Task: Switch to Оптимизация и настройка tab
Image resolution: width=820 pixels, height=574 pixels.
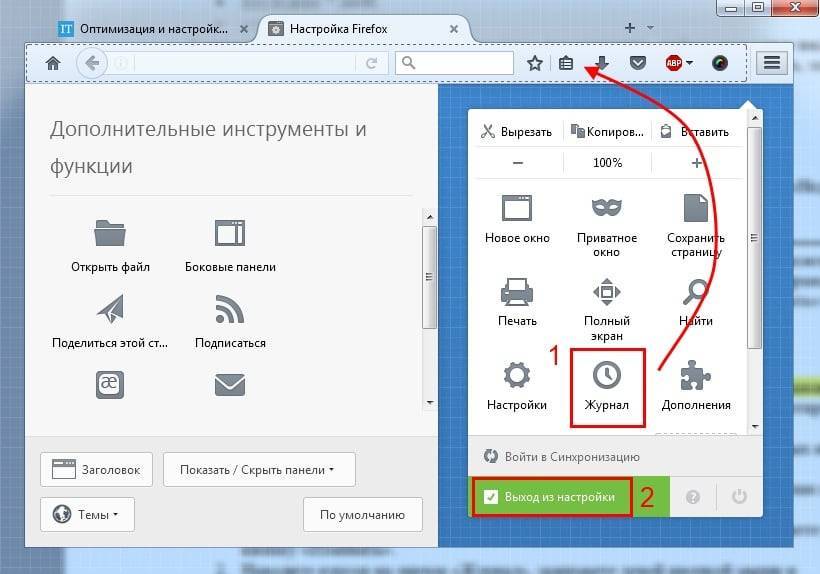Action: click(x=152, y=29)
